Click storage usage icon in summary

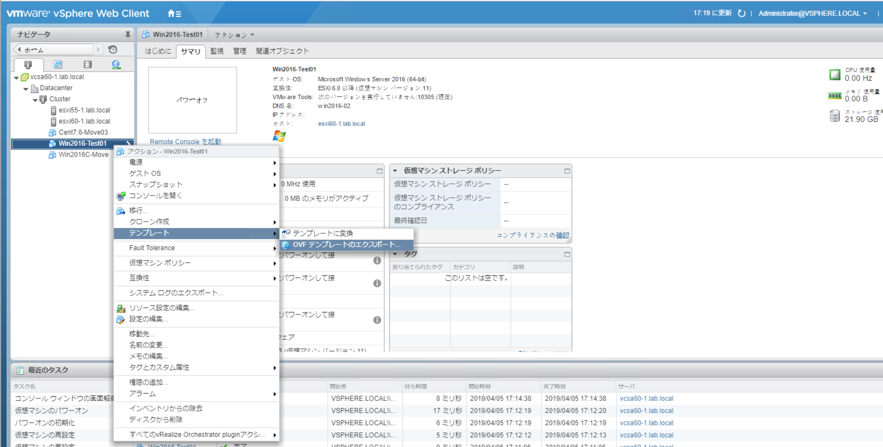[x=835, y=116]
